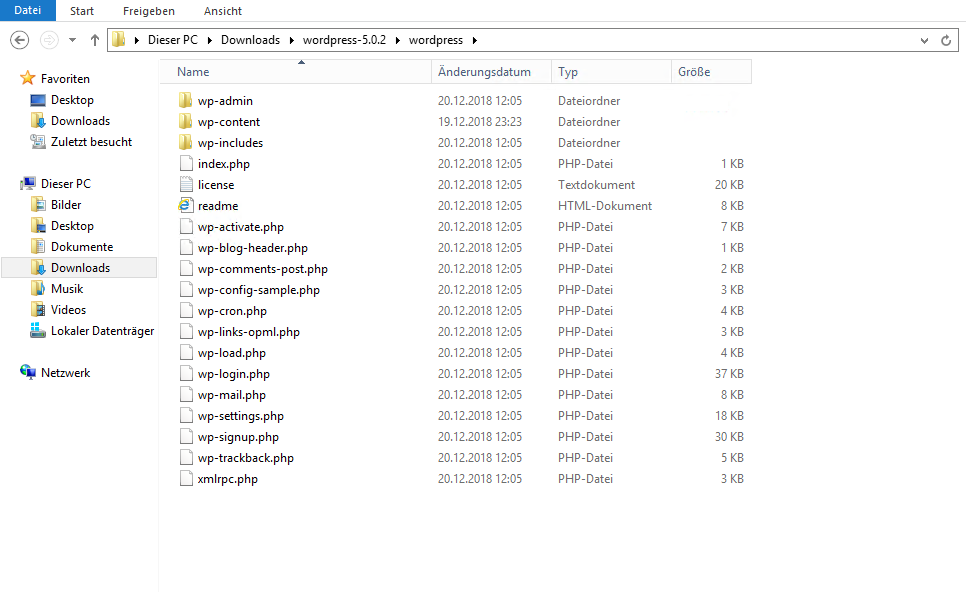Click 19.12.2018 23:23 date of wp-content

coord(480,121)
